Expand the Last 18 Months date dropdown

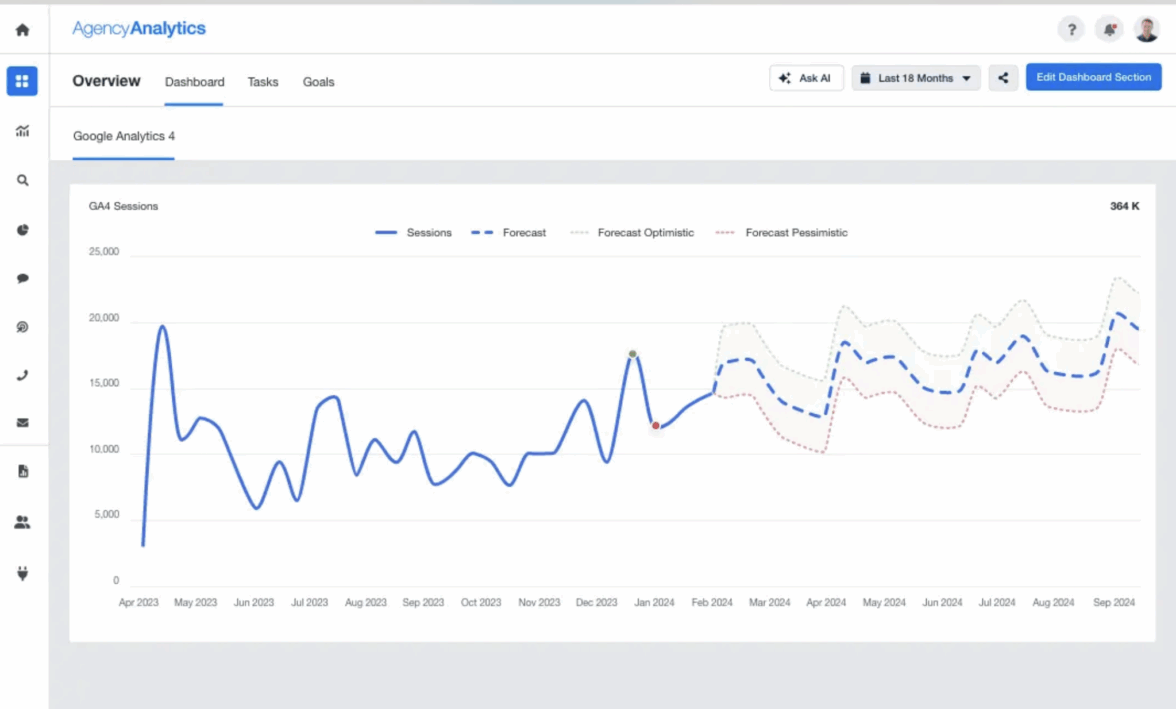click(915, 78)
